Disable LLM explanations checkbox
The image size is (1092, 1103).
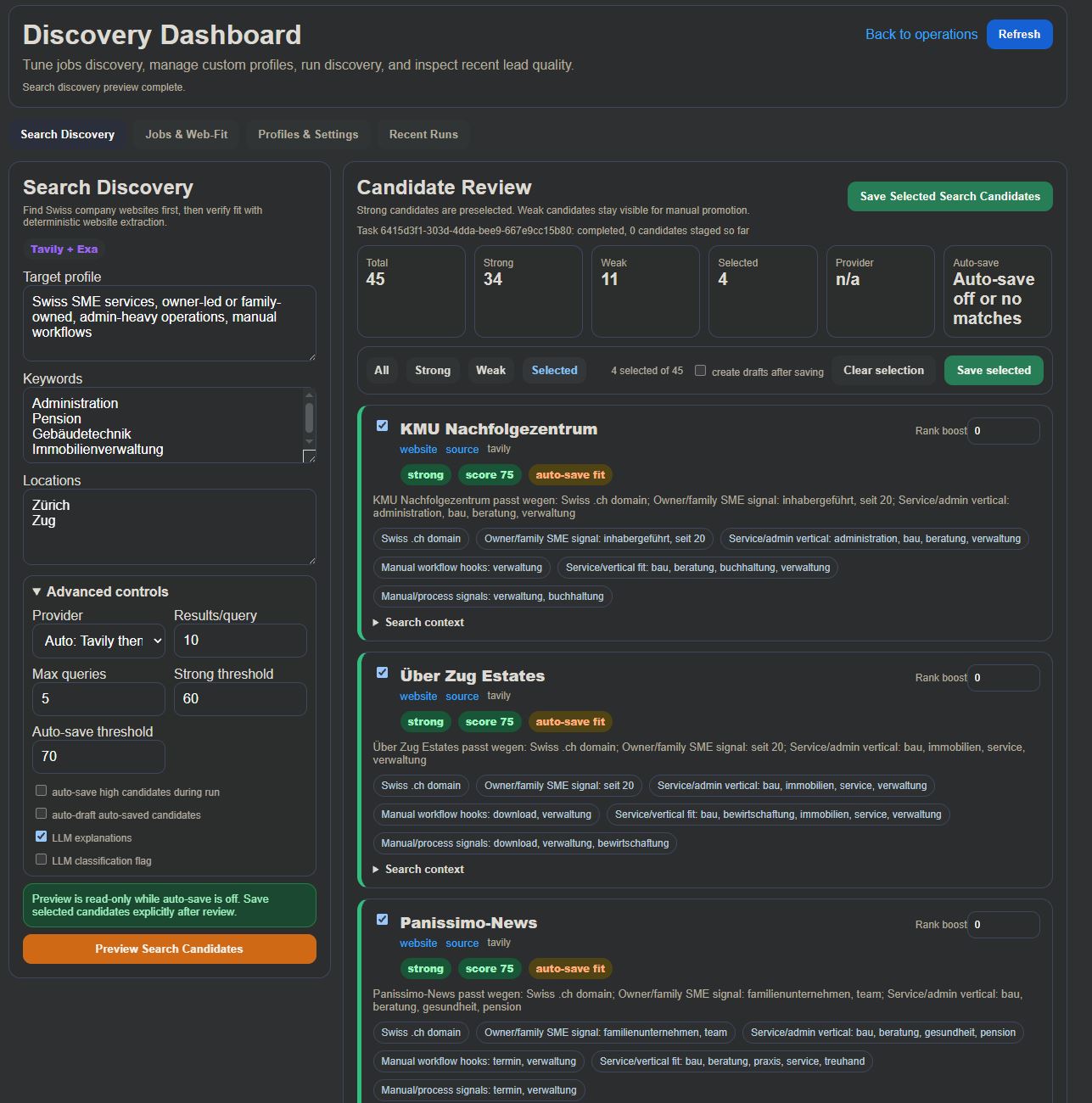pos(41,837)
